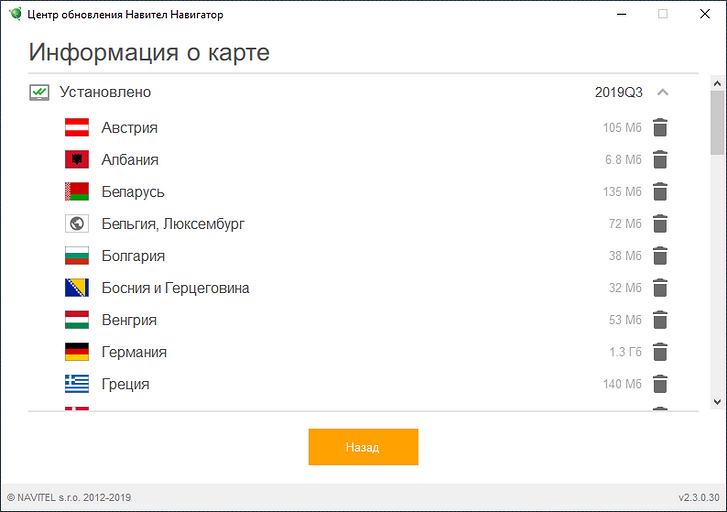Click the scrollbar up arrow
Image resolution: width=727 pixels, height=512 pixels.
[717, 83]
